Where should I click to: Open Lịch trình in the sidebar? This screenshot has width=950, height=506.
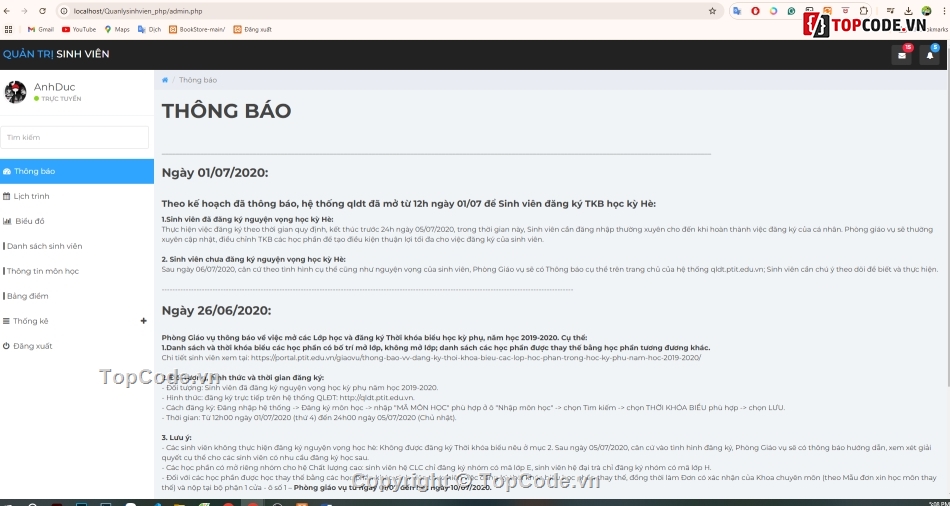(x=77, y=196)
